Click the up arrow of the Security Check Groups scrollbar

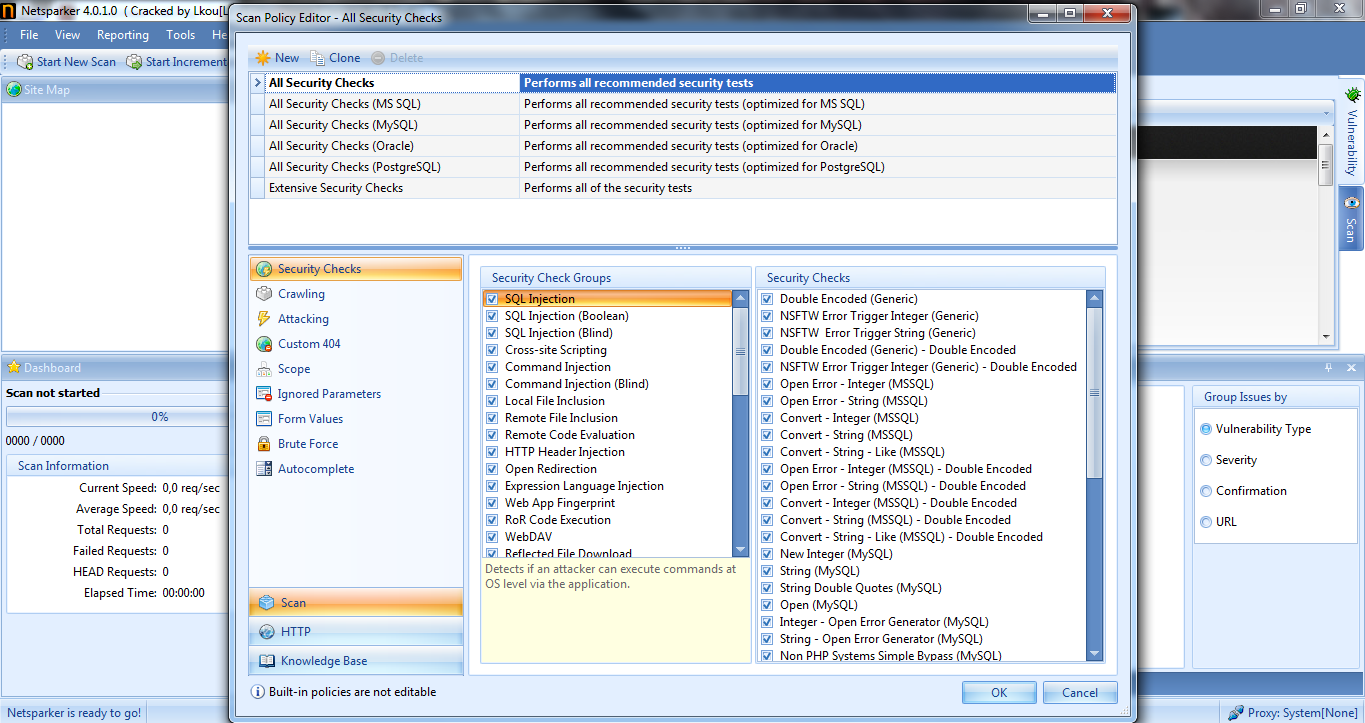(740, 298)
